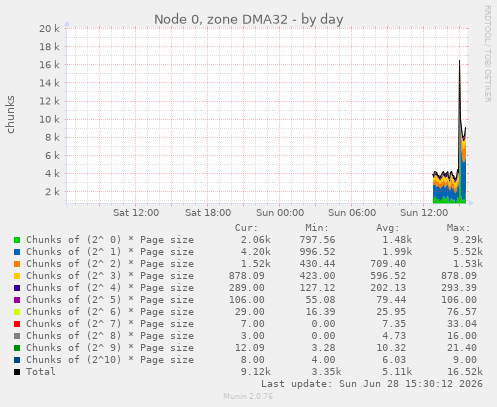This screenshot has width=497, height=407.
Task: Click the '16 k' y-axis label
Action: (x=50, y=65)
